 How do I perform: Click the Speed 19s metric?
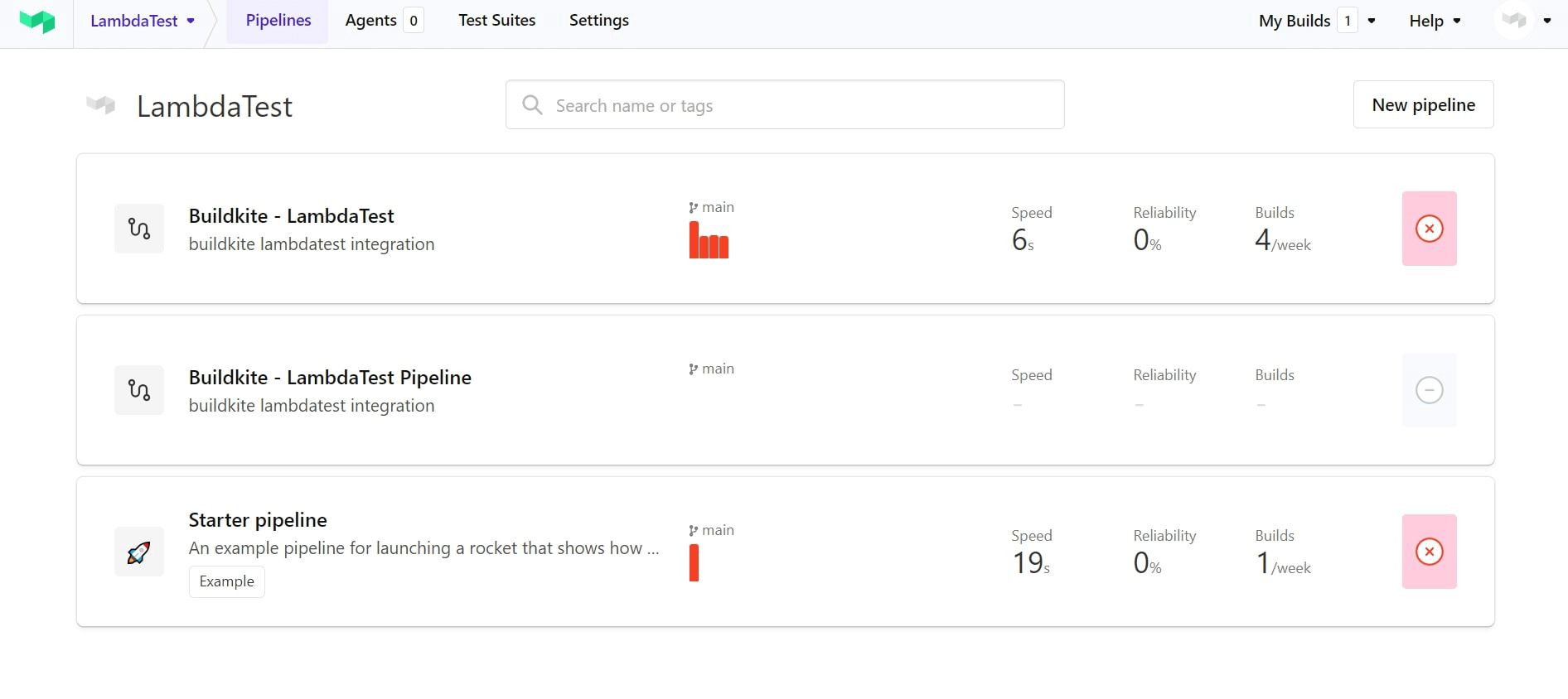point(1032,552)
